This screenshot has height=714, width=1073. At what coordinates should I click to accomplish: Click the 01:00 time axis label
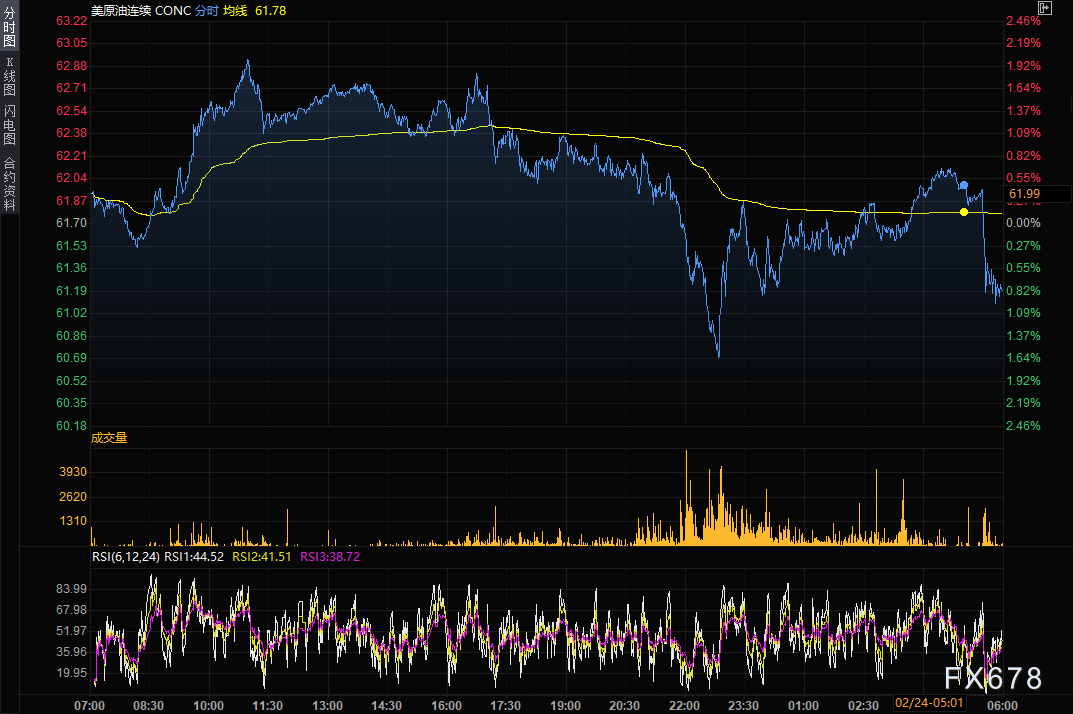click(x=803, y=706)
